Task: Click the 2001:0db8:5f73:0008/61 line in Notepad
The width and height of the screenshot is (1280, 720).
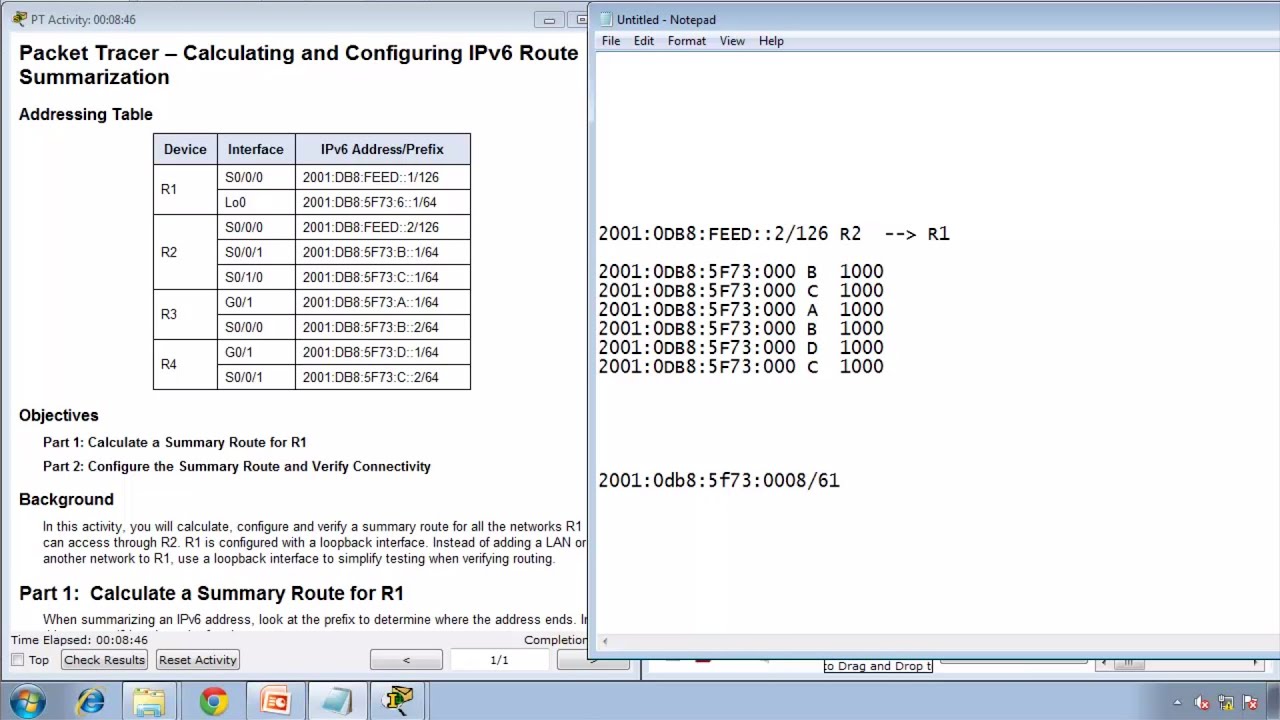Action: tap(719, 481)
